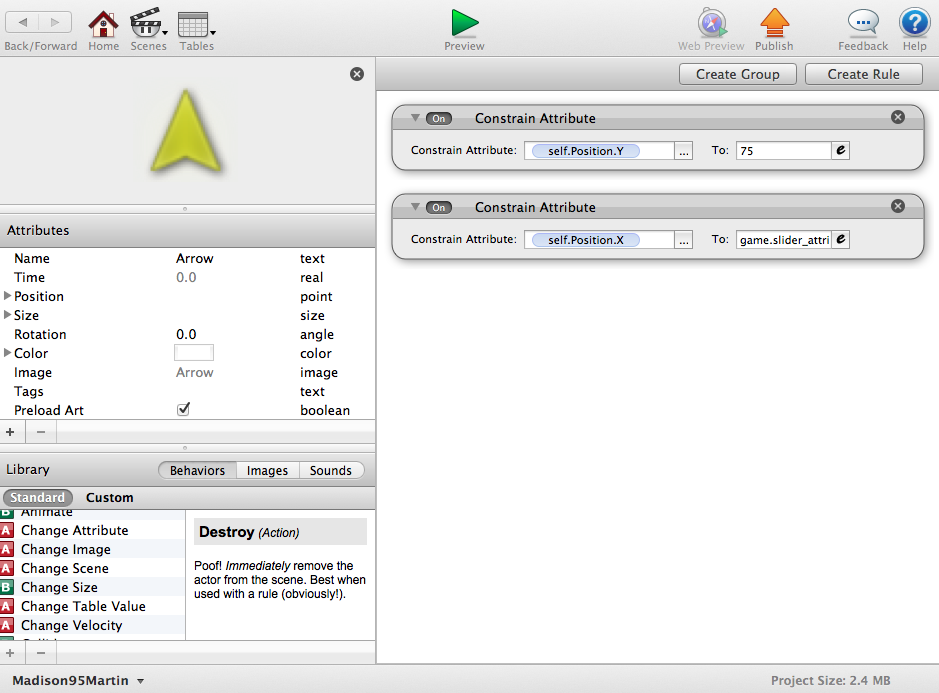
Task: Click the self.Position.X attribute field
Action: click(599, 240)
